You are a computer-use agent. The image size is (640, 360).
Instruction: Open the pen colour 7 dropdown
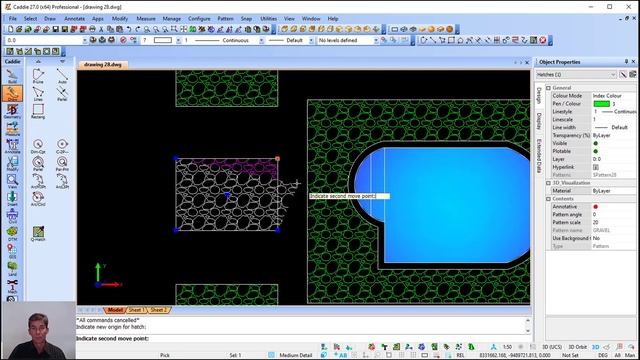[178, 40]
